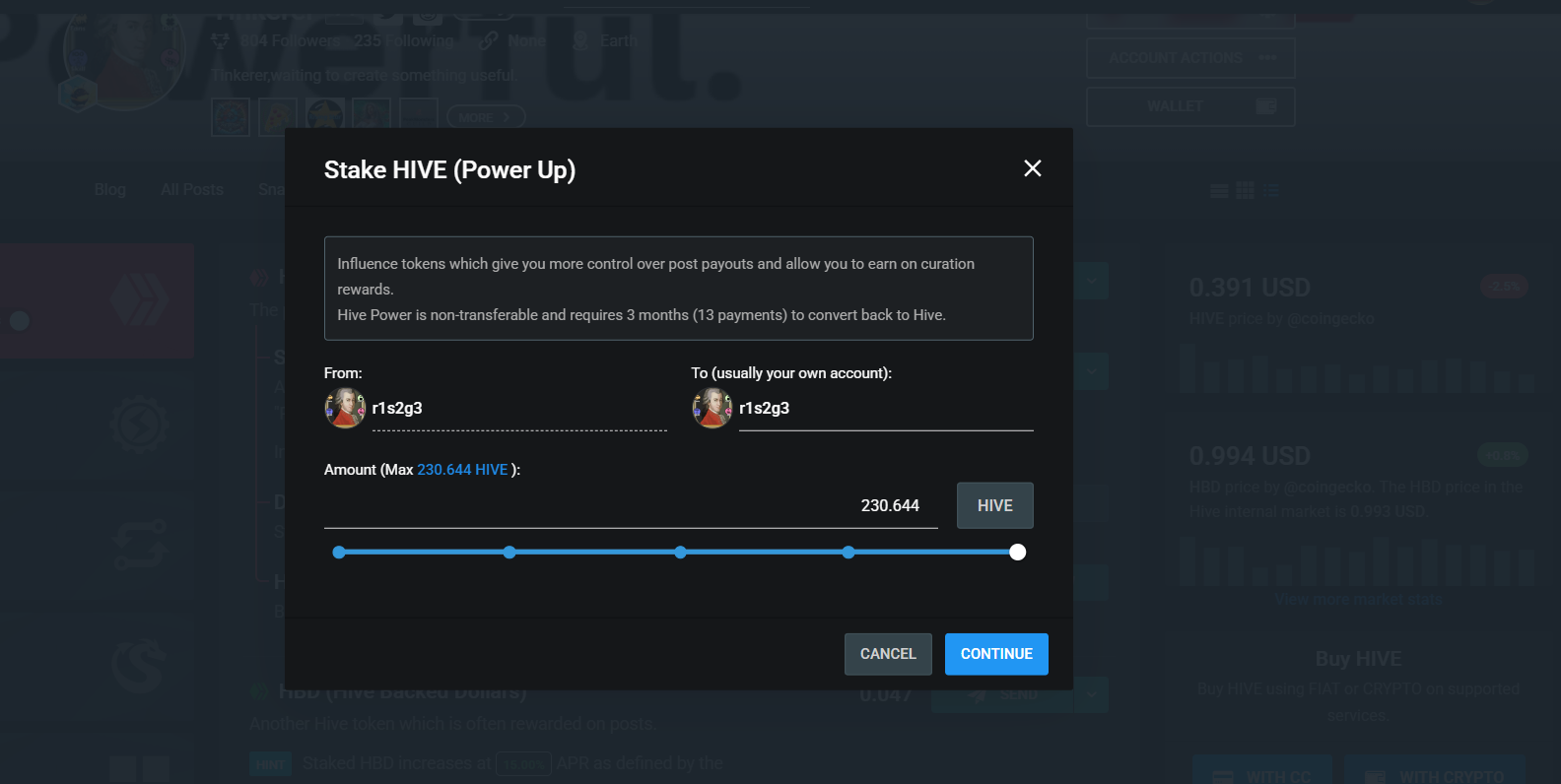The width and height of the screenshot is (1561, 784).
Task: Click the 0.994 USD HBD price
Action: (x=1250, y=456)
